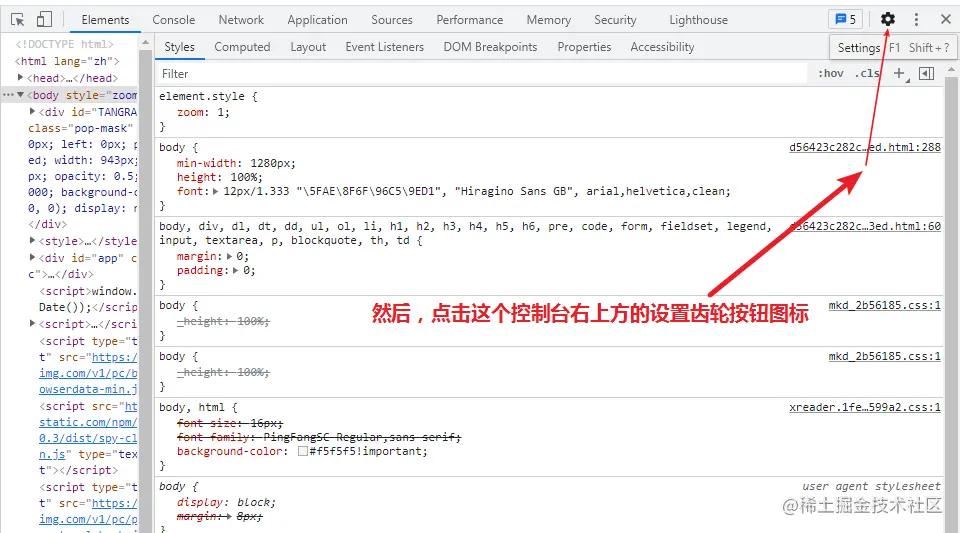This screenshot has width=960, height=533.
Task: Toggle the .cls element classes button
Action: pyautogui.click(x=867, y=73)
